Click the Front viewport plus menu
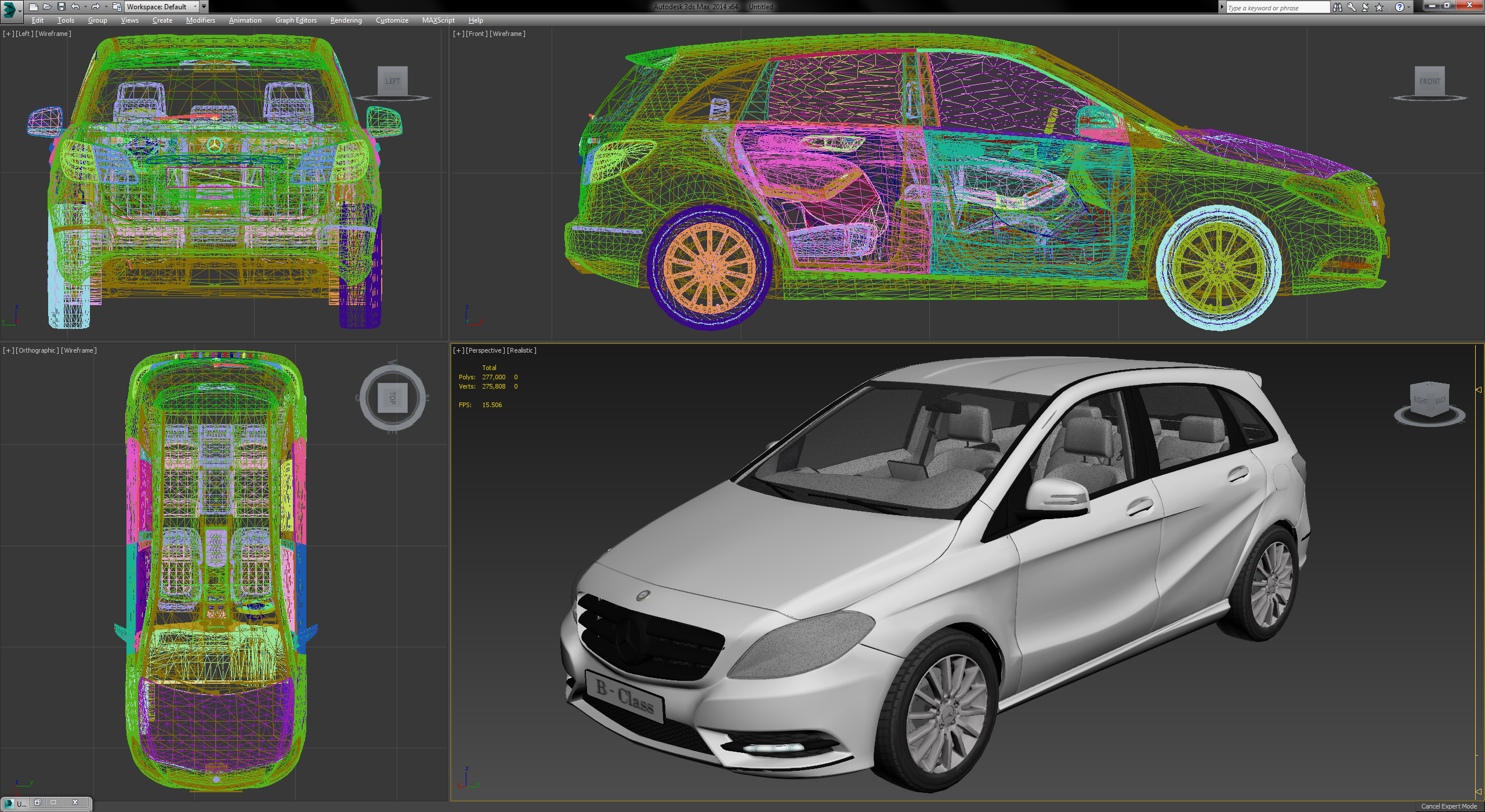 [458, 34]
